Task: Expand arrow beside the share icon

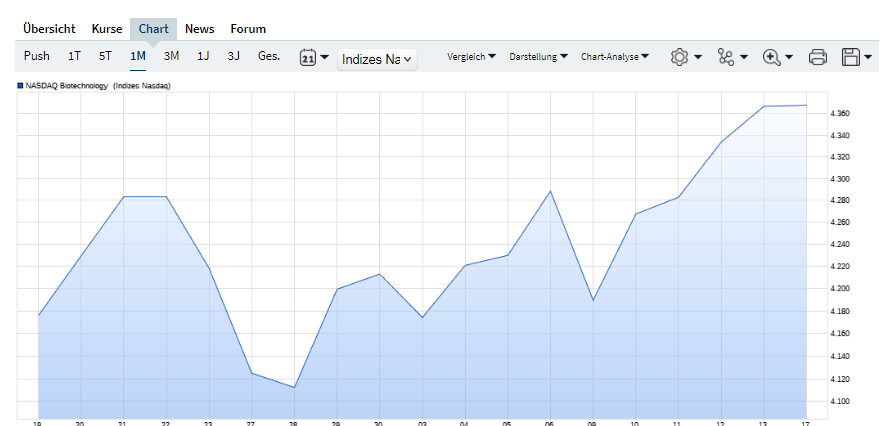Action: point(744,57)
